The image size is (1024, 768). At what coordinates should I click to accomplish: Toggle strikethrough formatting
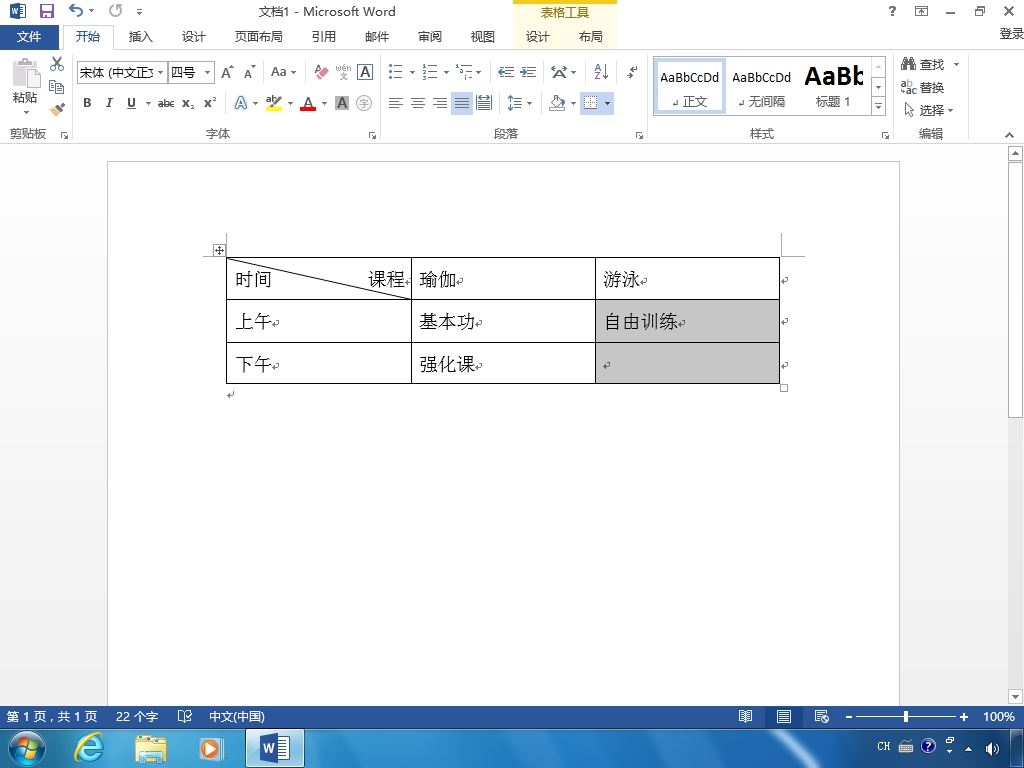tap(166, 103)
